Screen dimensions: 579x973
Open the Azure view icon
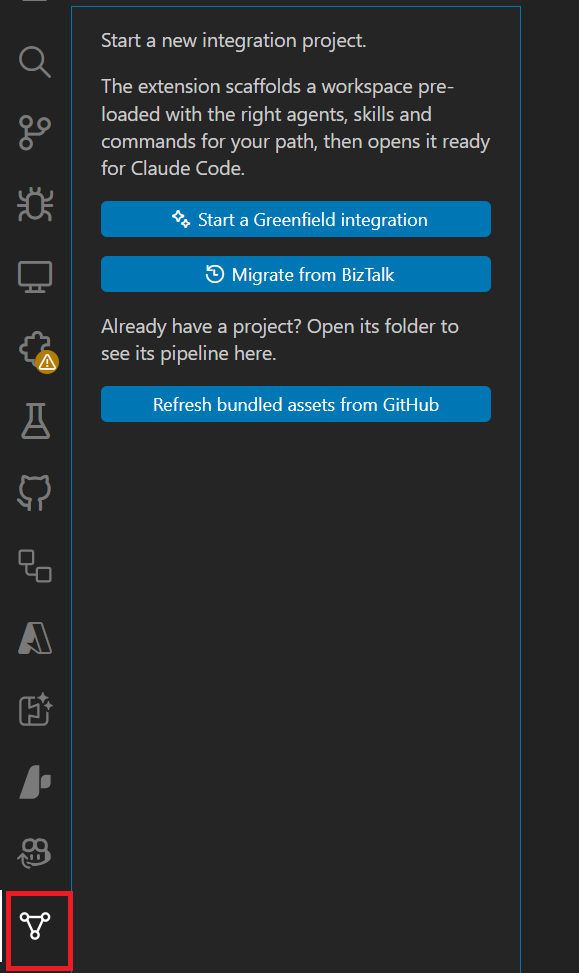[x=35, y=638]
